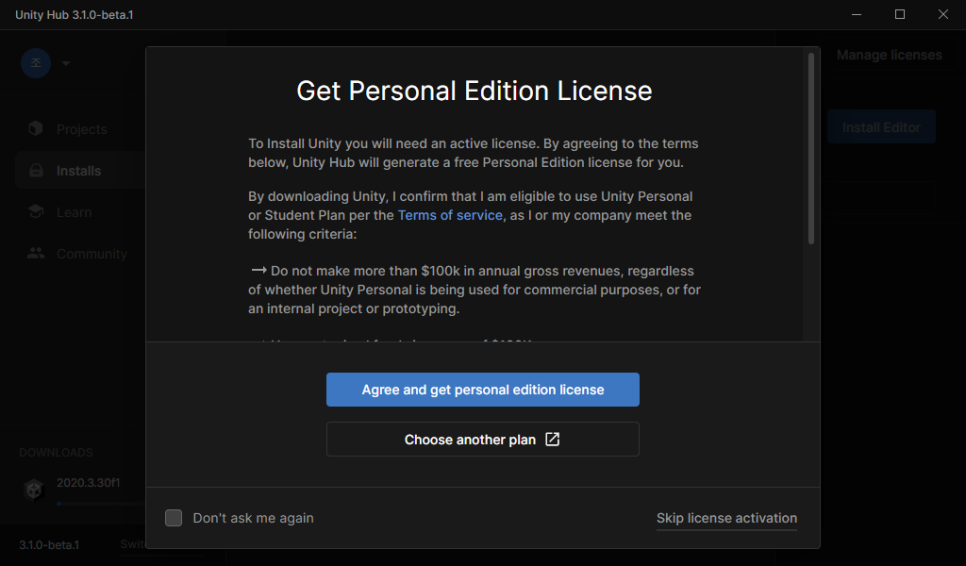Go to Projects in sidebar

tap(81, 129)
